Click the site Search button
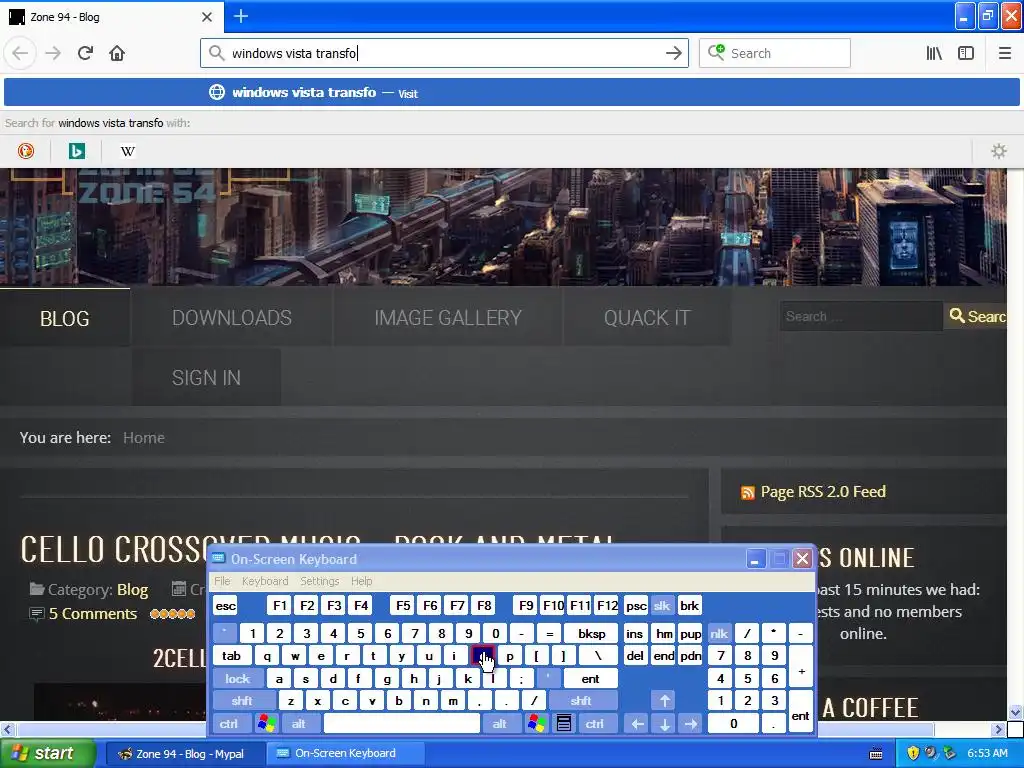The image size is (1024, 768). click(x=976, y=316)
